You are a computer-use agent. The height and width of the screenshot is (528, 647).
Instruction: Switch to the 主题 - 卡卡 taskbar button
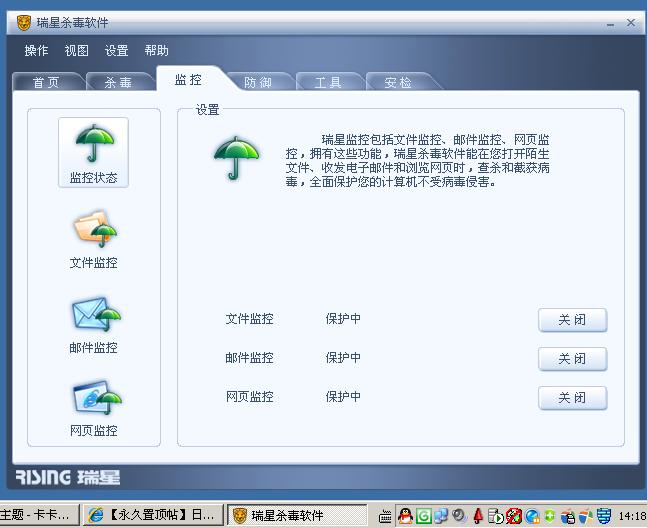[x=39, y=515]
